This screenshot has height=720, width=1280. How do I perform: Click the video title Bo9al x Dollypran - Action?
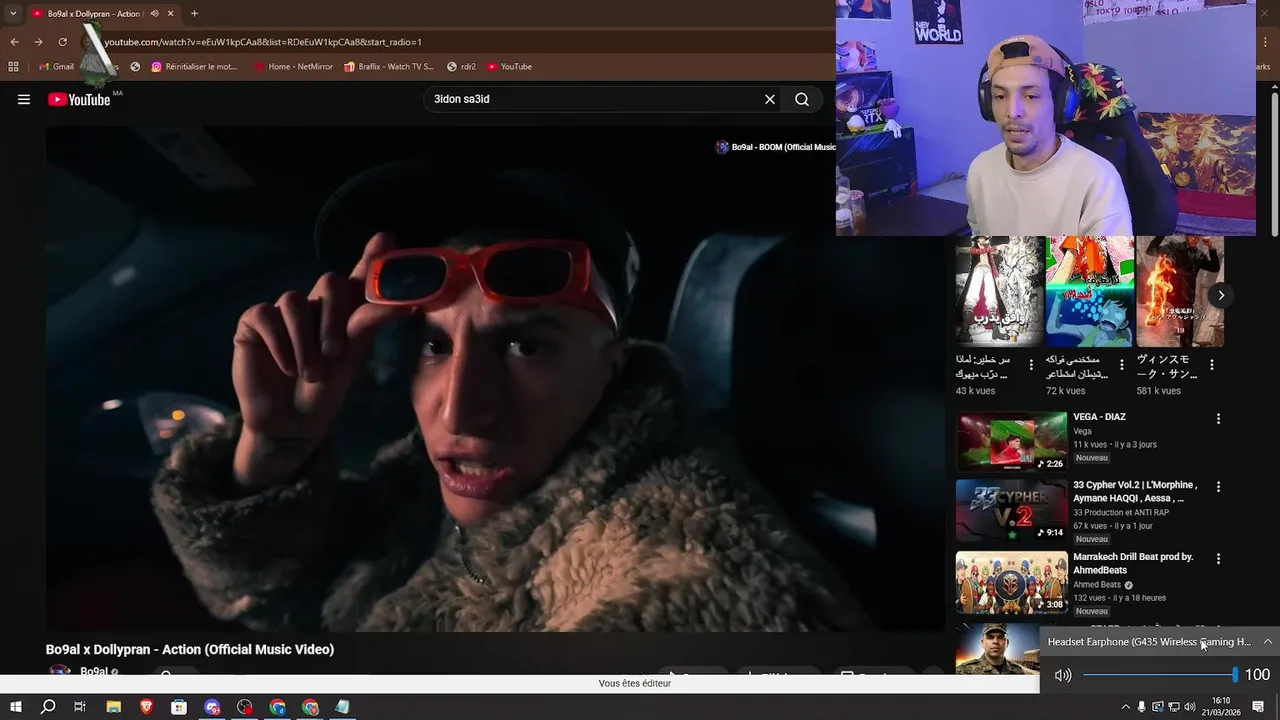[190, 649]
